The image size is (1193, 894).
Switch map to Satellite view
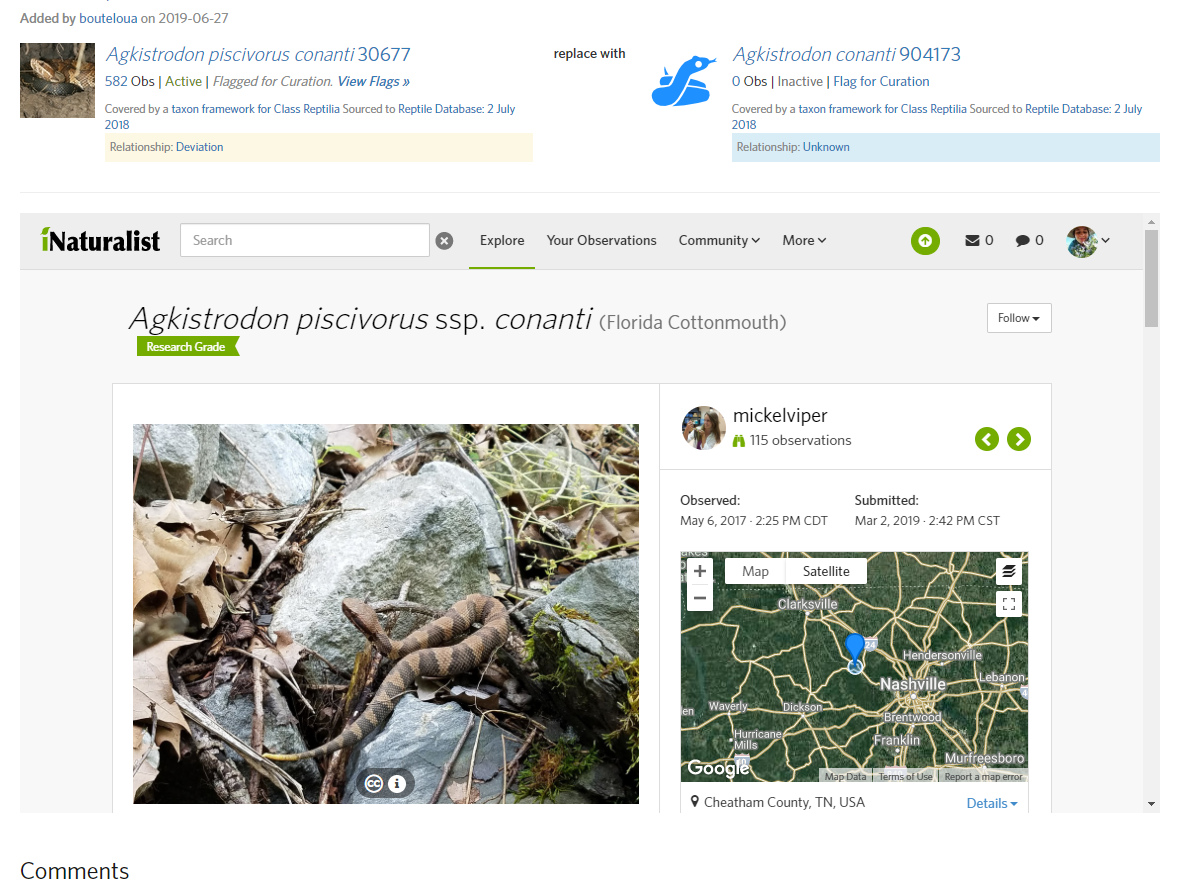(826, 571)
